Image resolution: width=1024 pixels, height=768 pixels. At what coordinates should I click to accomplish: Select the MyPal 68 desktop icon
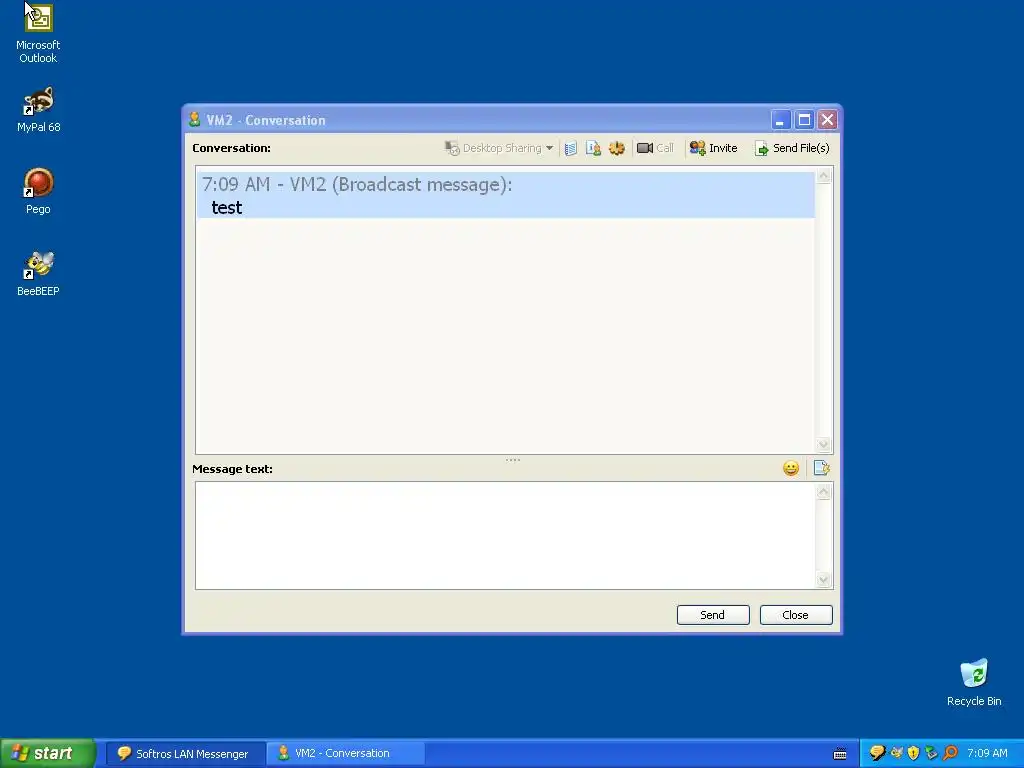click(39, 110)
